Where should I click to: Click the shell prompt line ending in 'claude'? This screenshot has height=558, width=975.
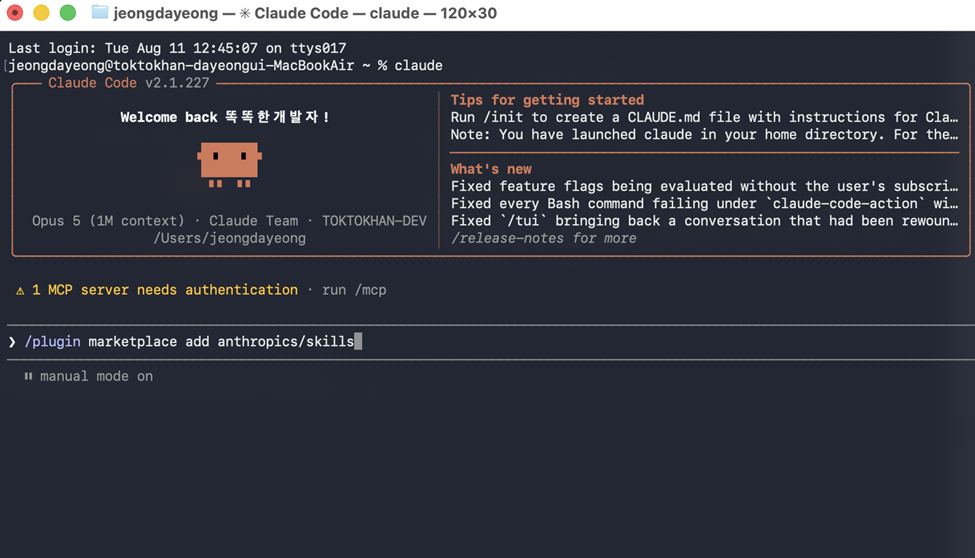point(225,66)
